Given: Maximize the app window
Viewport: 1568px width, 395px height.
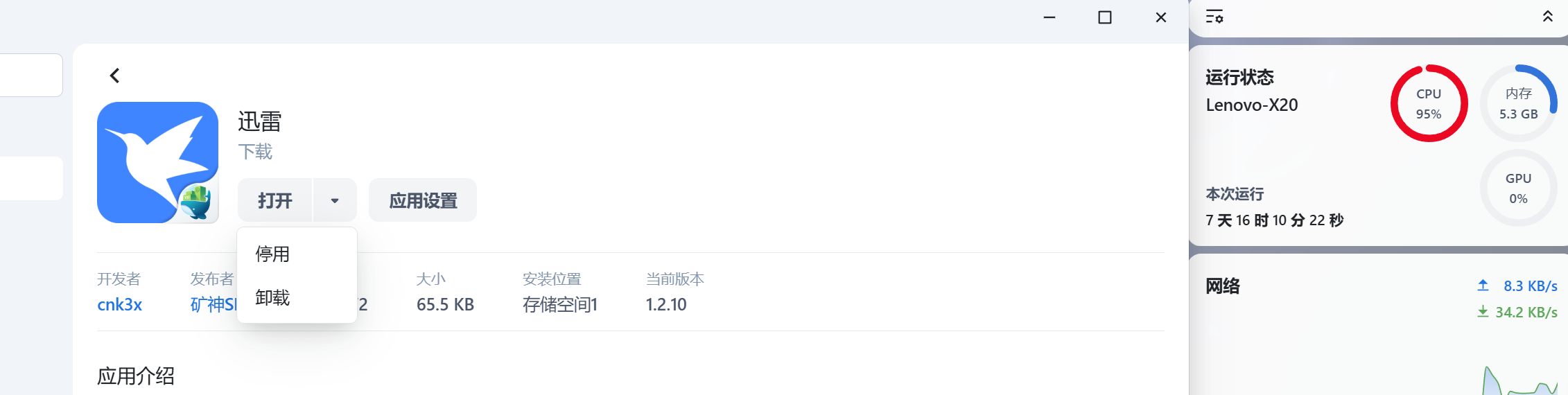Looking at the screenshot, I should tap(1105, 17).
